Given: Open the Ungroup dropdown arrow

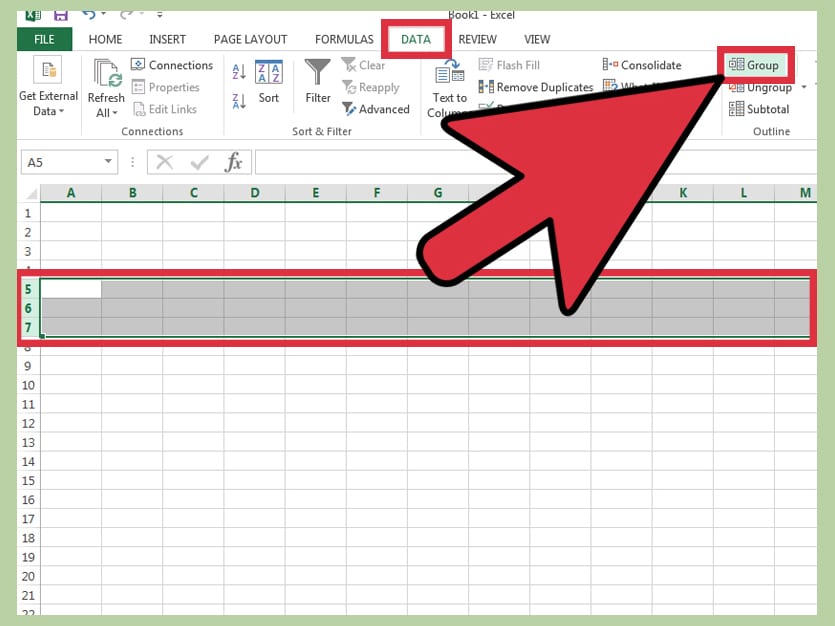Looking at the screenshot, I should pyautogui.click(x=804, y=87).
